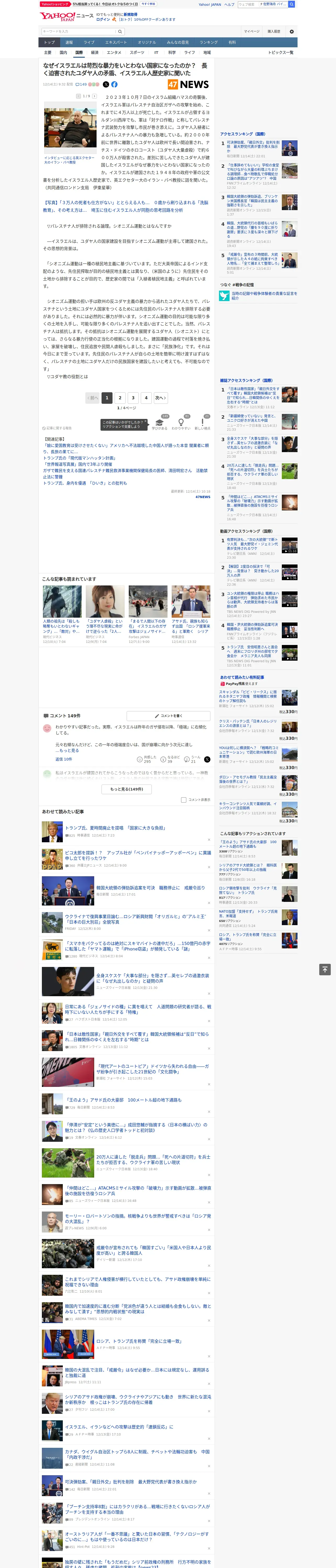The image size is (336, 1568).
Task: Open the 速報 navigation tab
Action: (x=69, y=43)
